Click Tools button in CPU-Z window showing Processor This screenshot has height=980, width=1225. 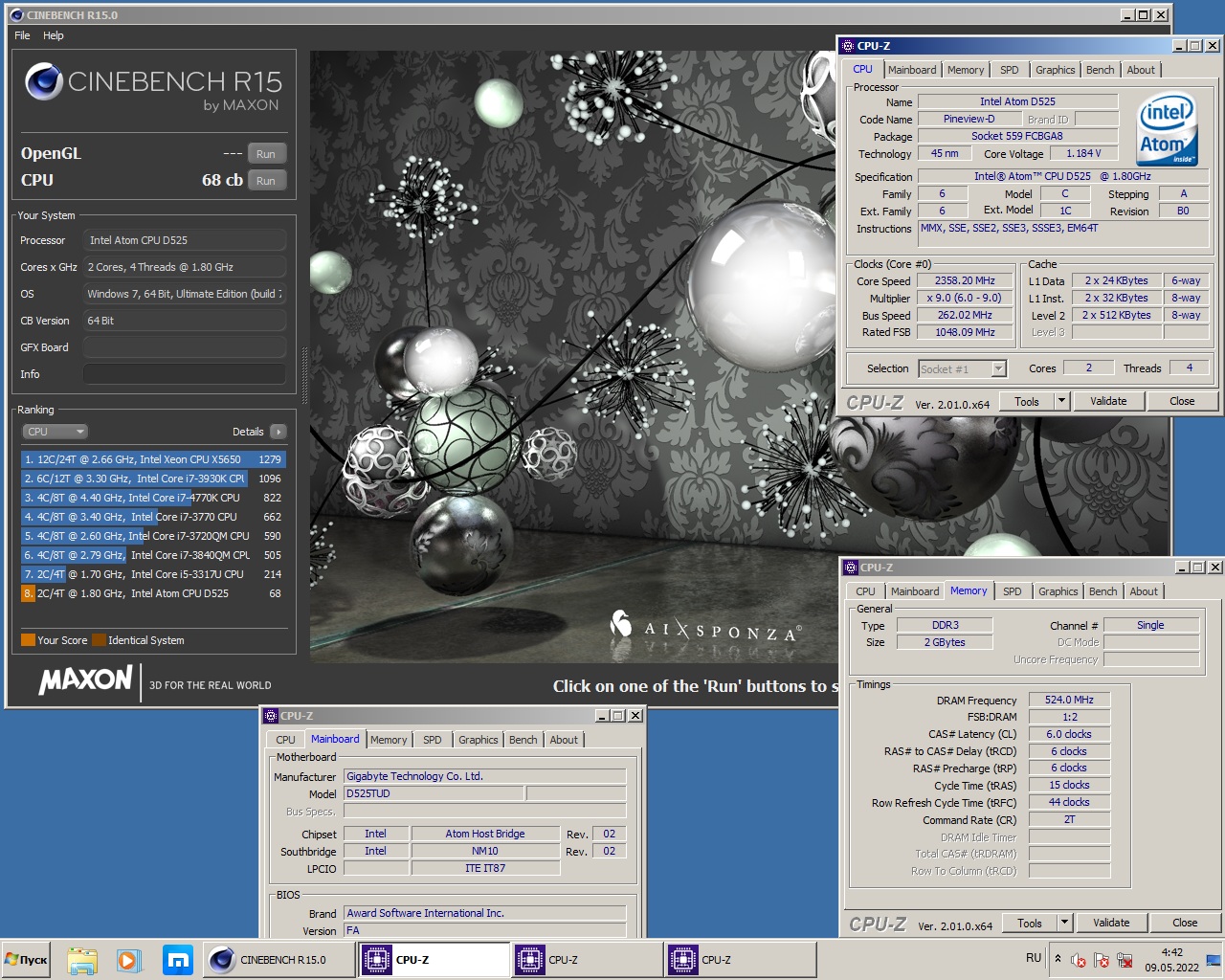pos(1027,402)
